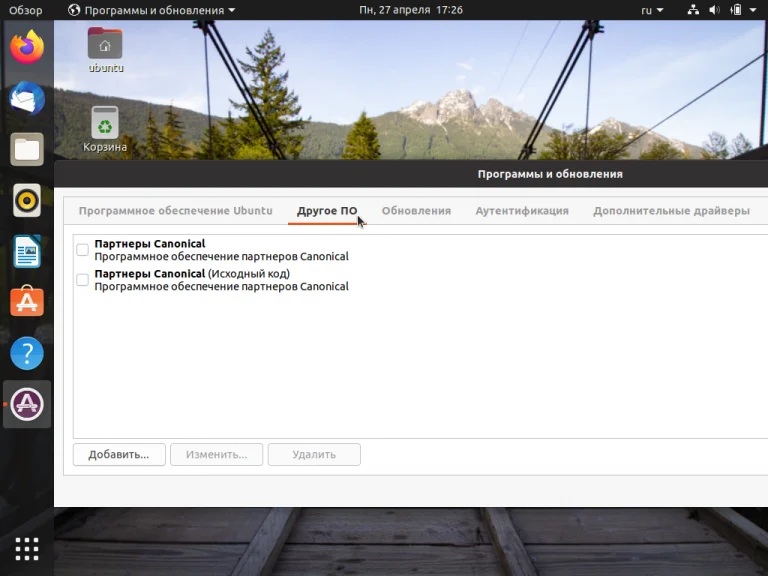Click the battery icon in top bar
This screenshot has width=768, height=576.
click(x=736, y=10)
